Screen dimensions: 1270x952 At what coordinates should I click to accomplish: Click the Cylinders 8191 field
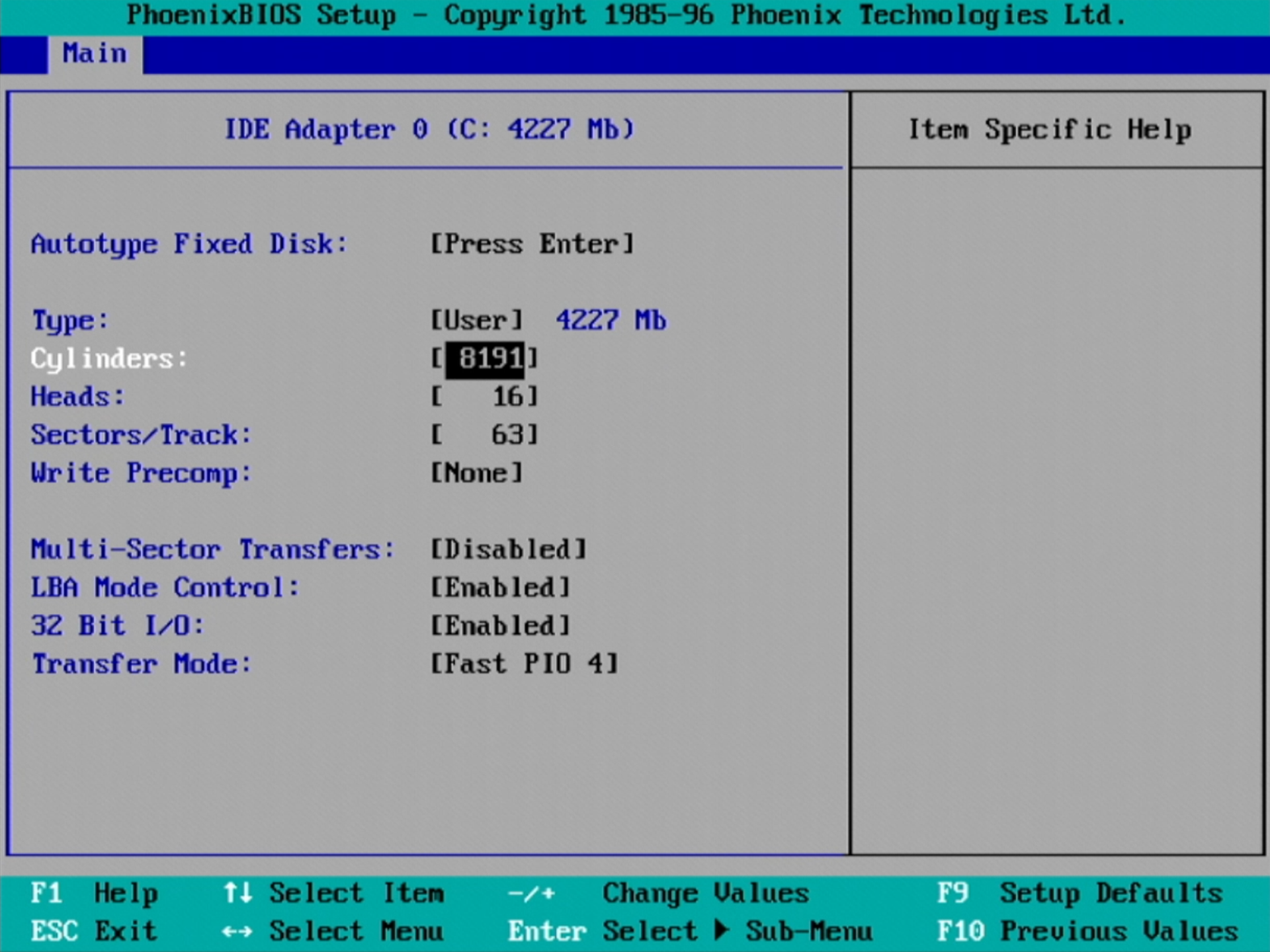click(485, 359)
